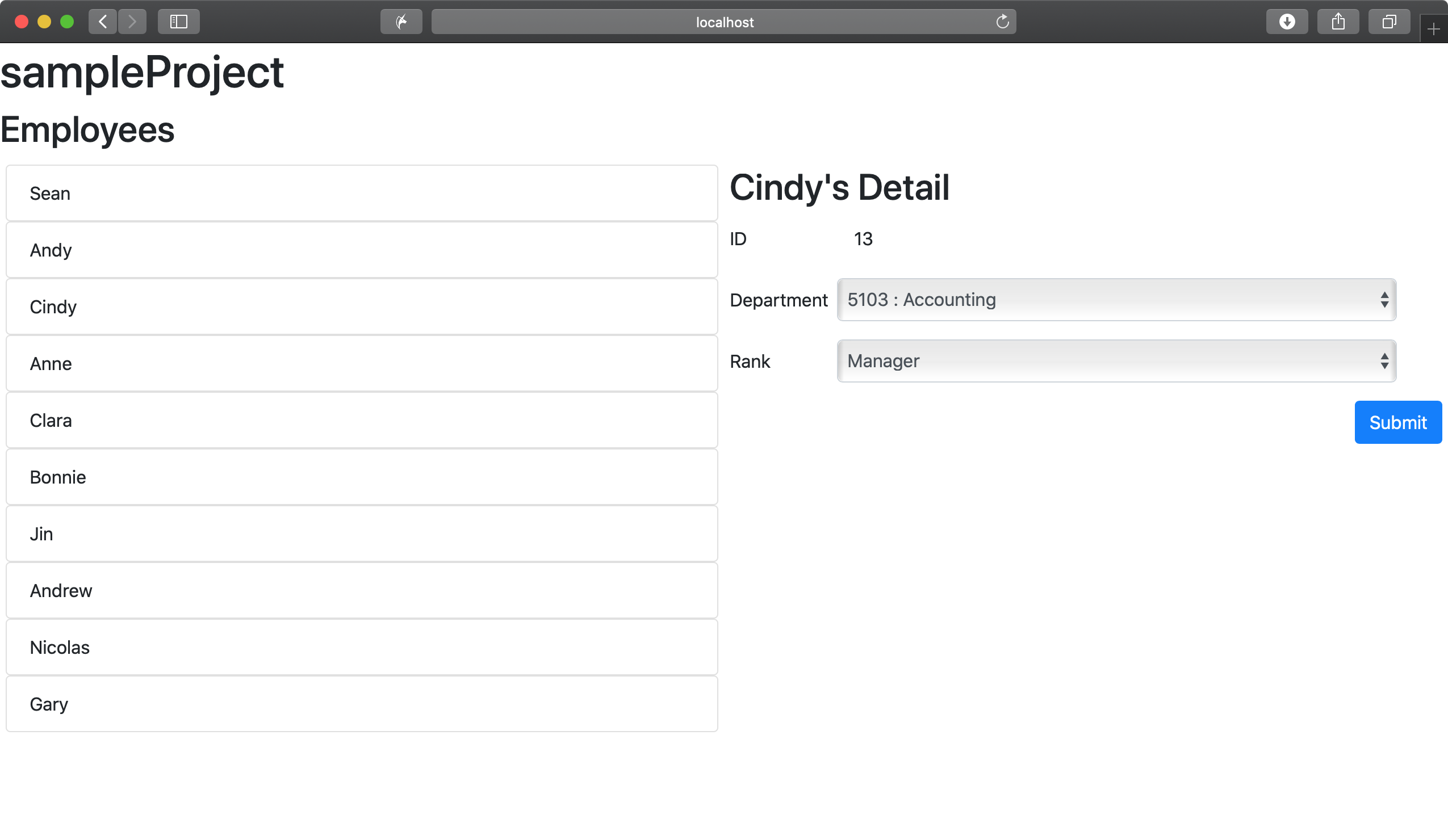Open the Department dropdown
Image resolution: width=1448 pixels, height=840 pixels.
1116,300
